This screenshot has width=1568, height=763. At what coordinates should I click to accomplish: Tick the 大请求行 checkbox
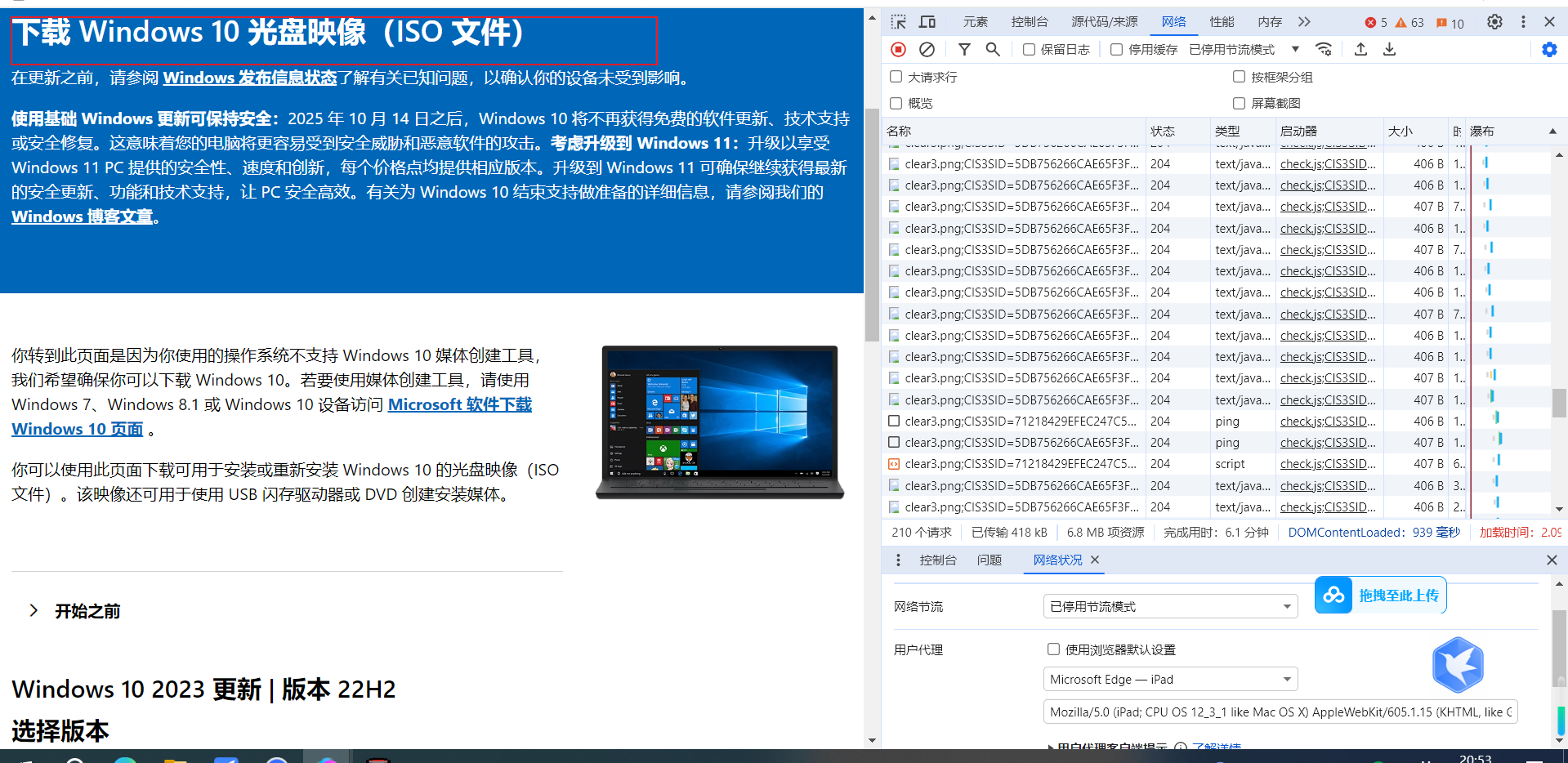(x=896, y=77)
